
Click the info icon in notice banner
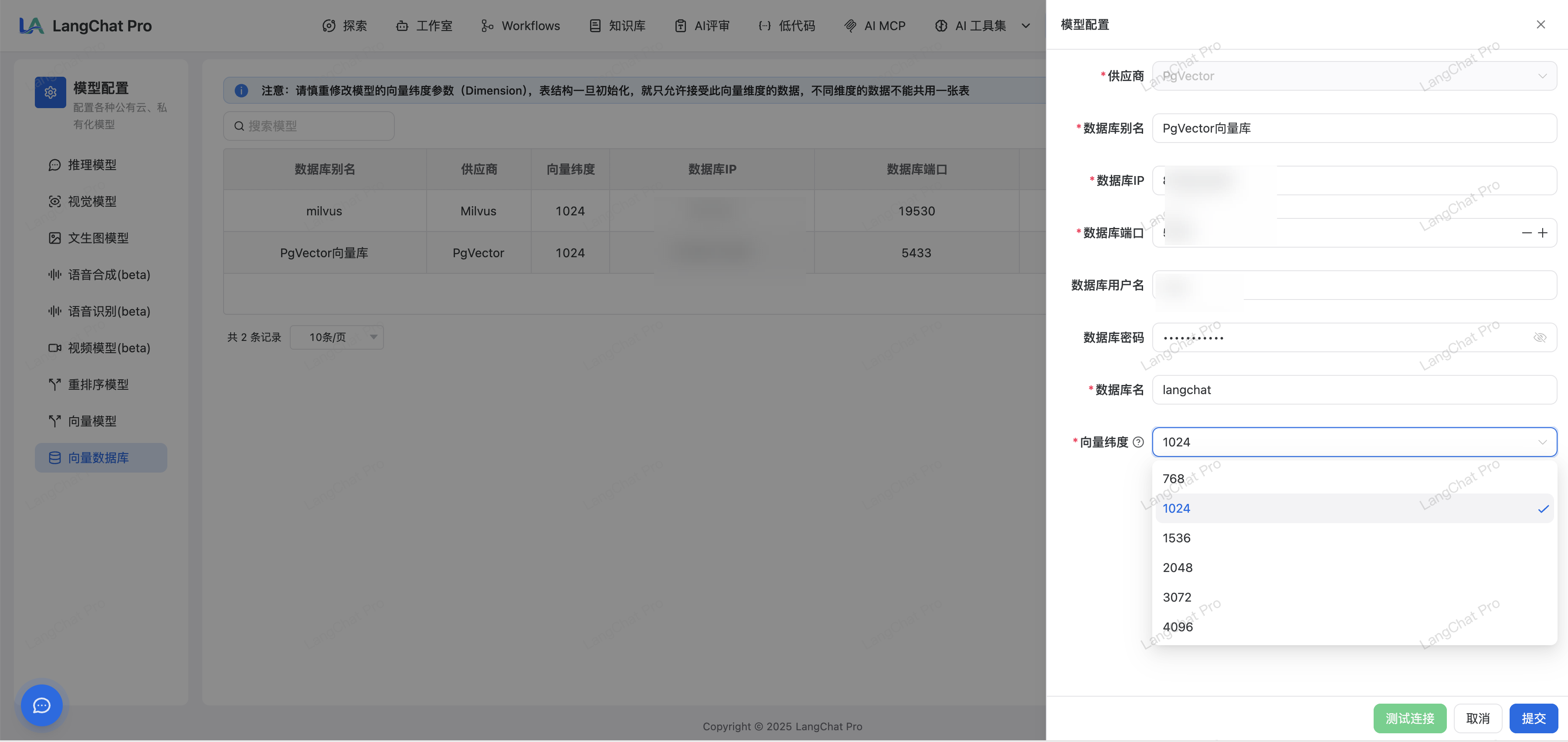(x=242, y=91)
